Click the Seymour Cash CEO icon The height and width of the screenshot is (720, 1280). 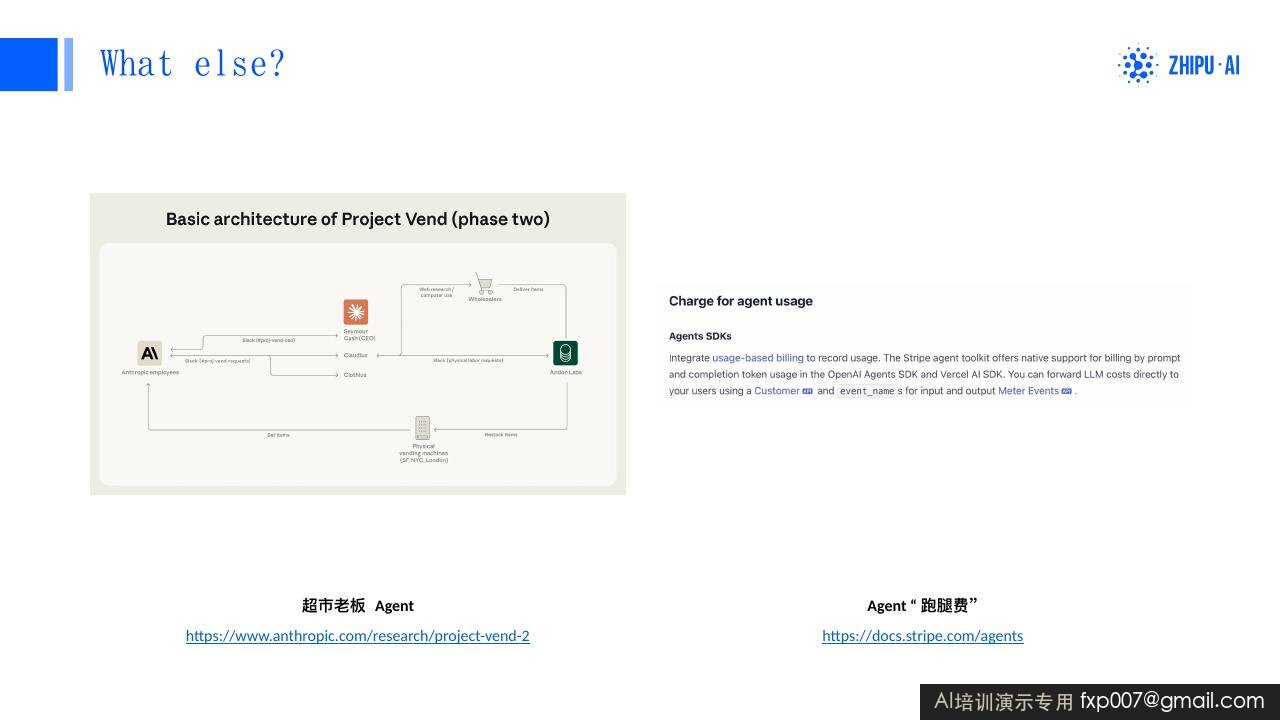pos(355,312)
